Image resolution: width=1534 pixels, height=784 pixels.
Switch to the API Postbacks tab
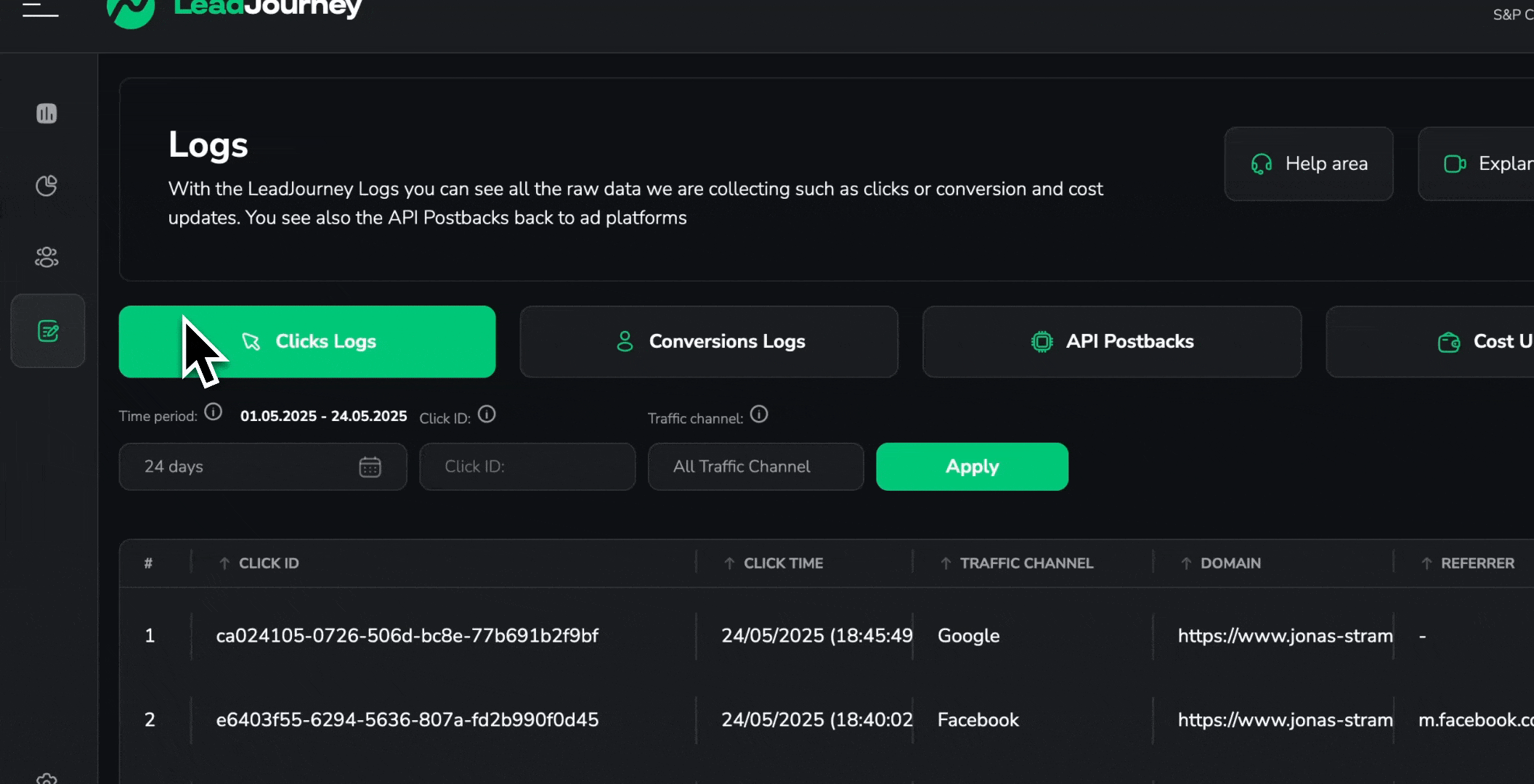(1112, 341)
